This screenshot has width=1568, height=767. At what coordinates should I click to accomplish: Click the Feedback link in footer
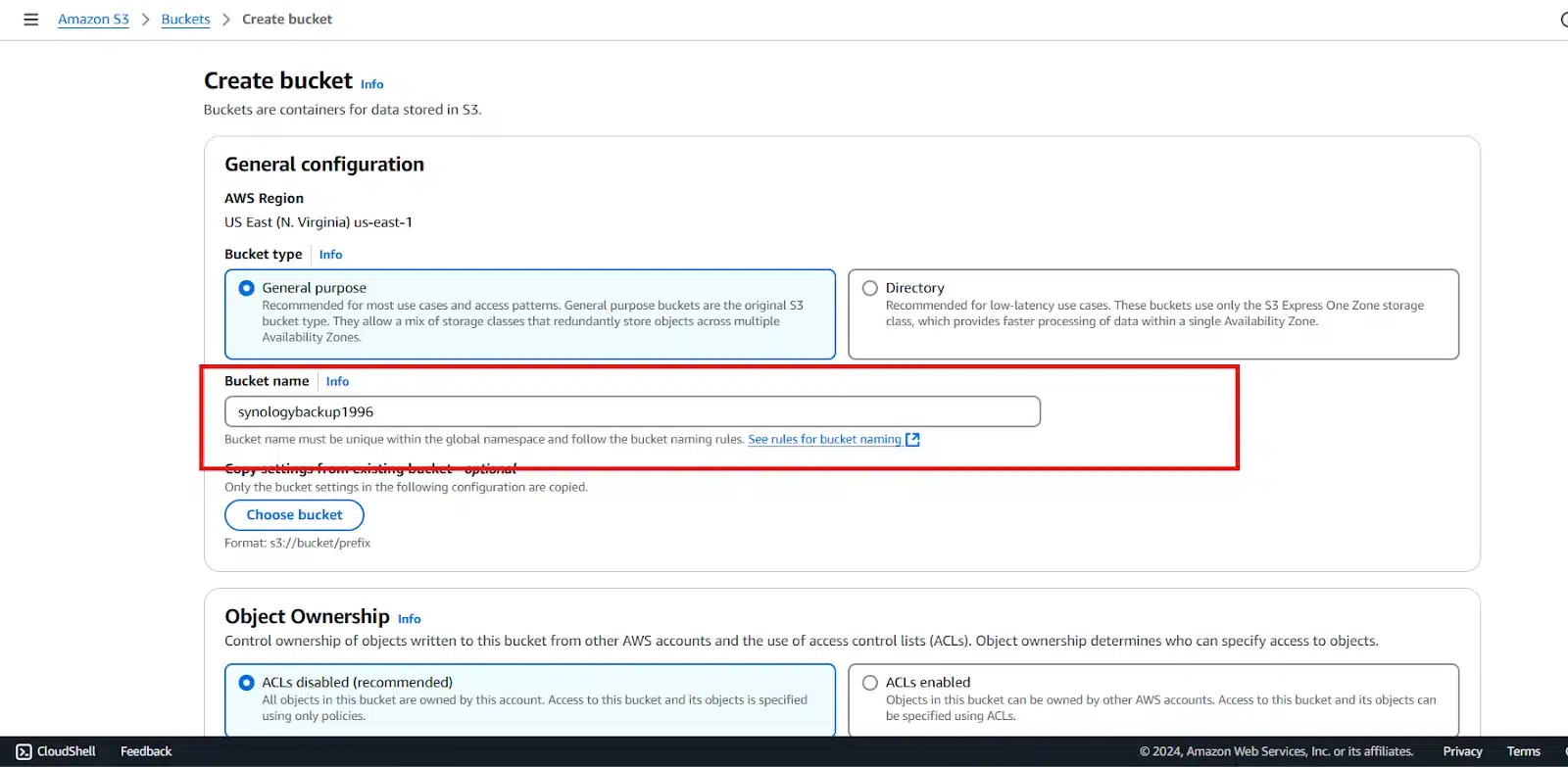146,751
